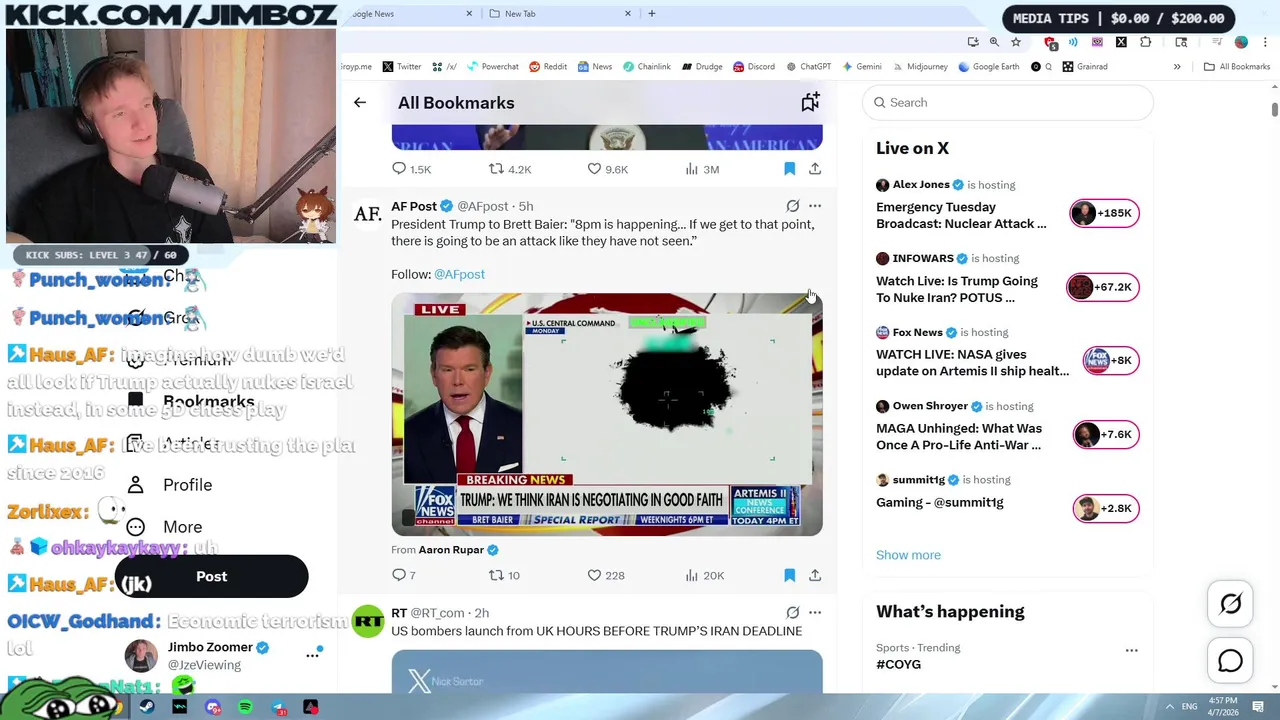The height and width of the screenshot is (720, 1280).
Task: Open the Twitter bookmark in bookmarks bar
Action: [401, 67]
